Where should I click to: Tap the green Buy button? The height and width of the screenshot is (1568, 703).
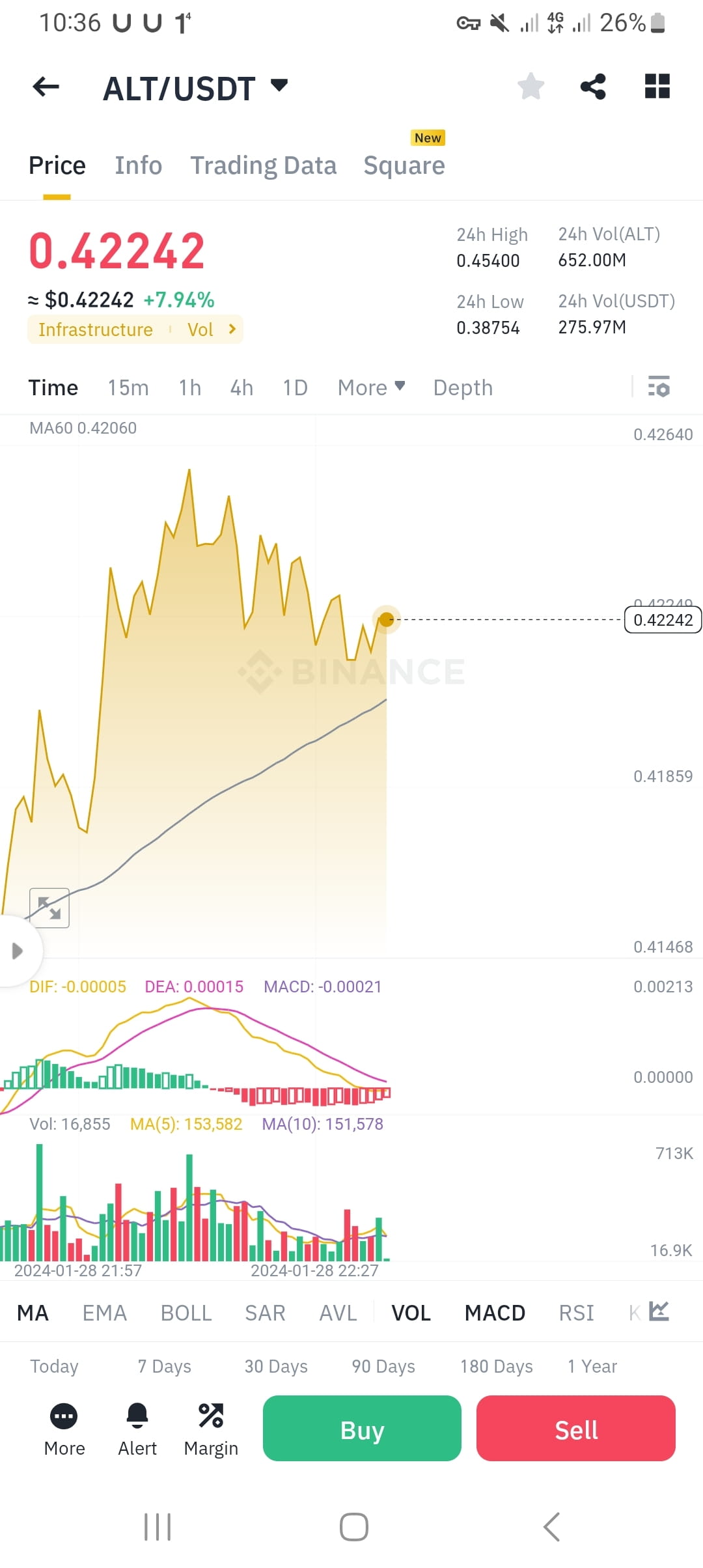[x=361, y=1429]
